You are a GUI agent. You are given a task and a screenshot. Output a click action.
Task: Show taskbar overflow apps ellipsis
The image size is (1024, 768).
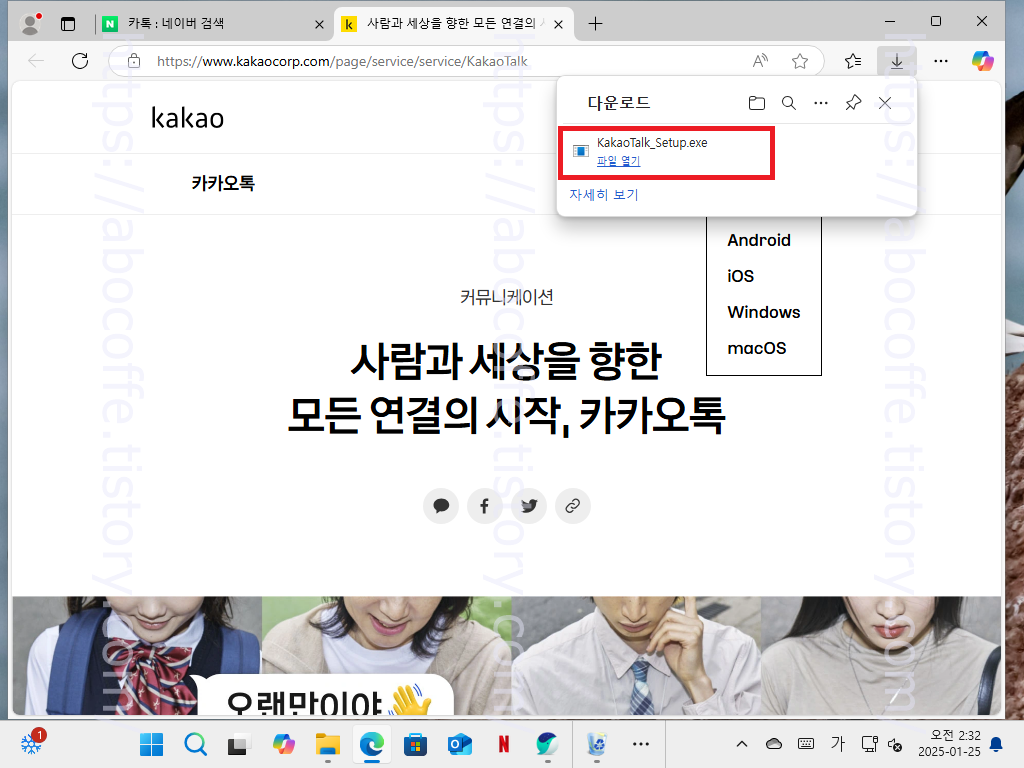[x=641, y=744]
